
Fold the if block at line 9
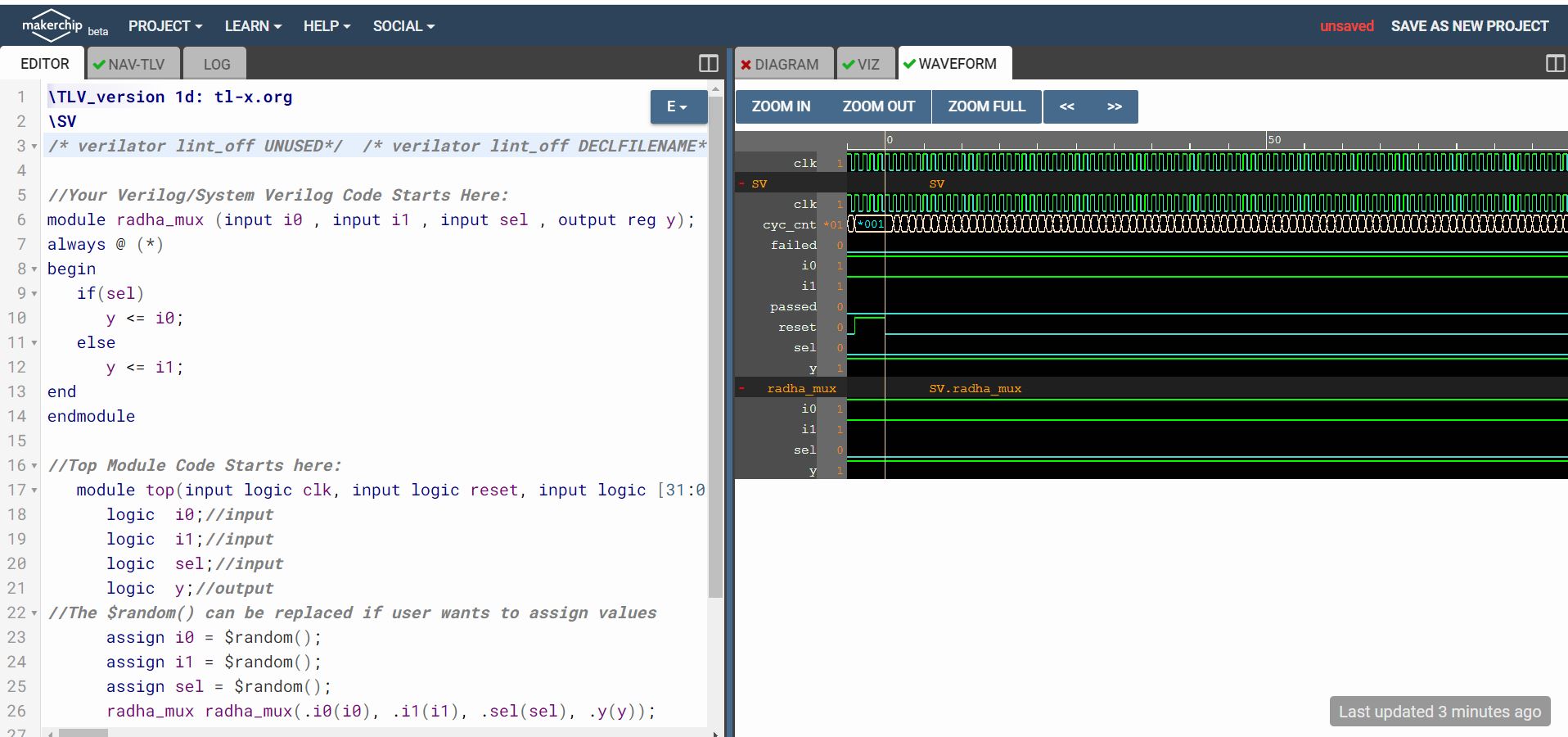(x=34, y=294)
